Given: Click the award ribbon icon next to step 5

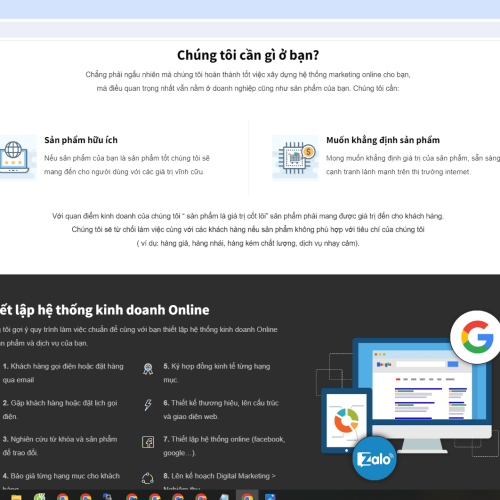Looking at the screenshot, I should pos(148,369).
